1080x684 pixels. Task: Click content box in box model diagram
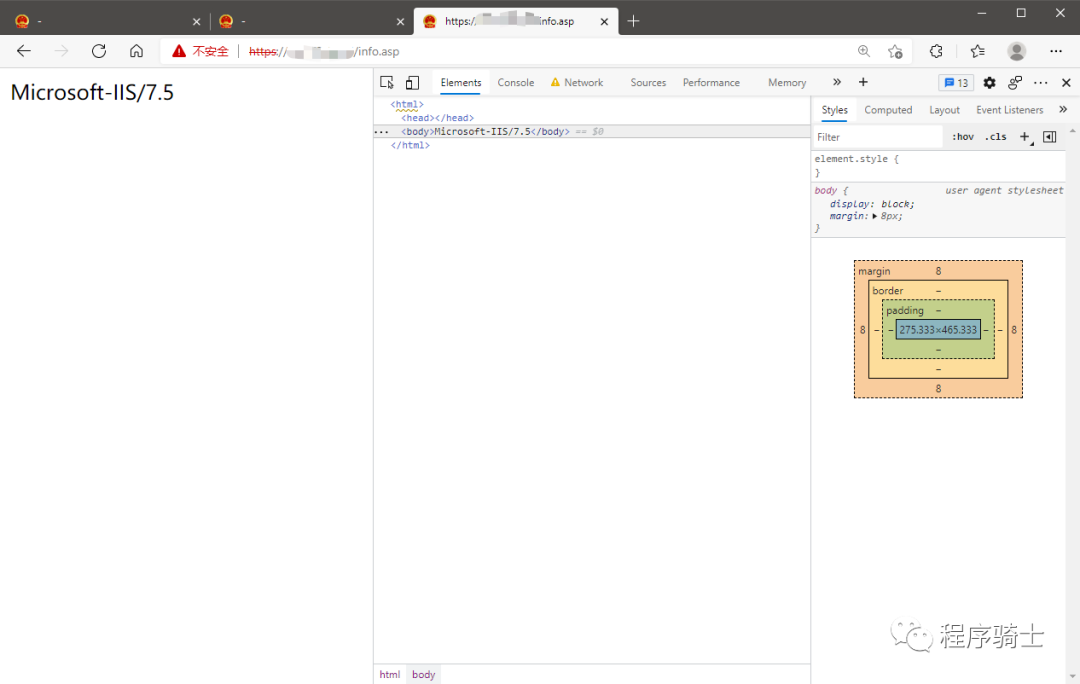coord(938,329)
